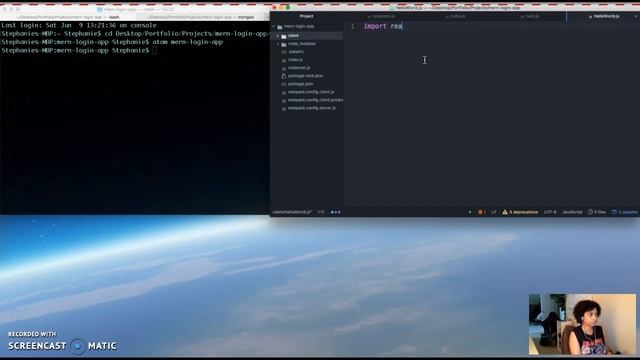Select the client folder row
640x360 pixels.
307,36
